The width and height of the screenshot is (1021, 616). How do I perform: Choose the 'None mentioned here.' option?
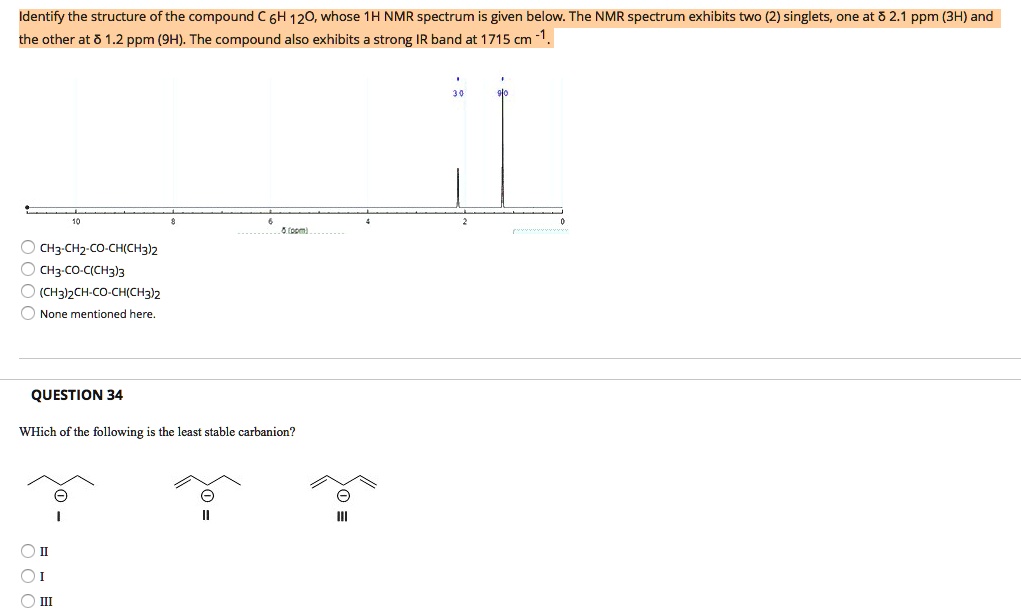tap(27, 313)
